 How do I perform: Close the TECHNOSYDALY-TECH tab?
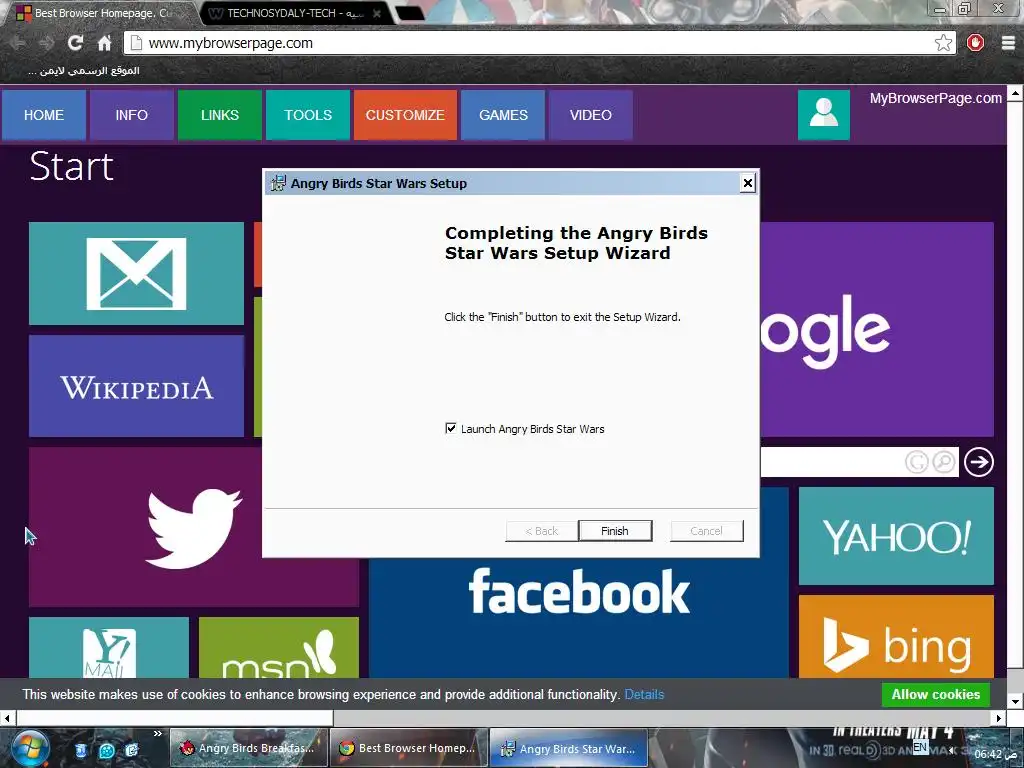377,13
